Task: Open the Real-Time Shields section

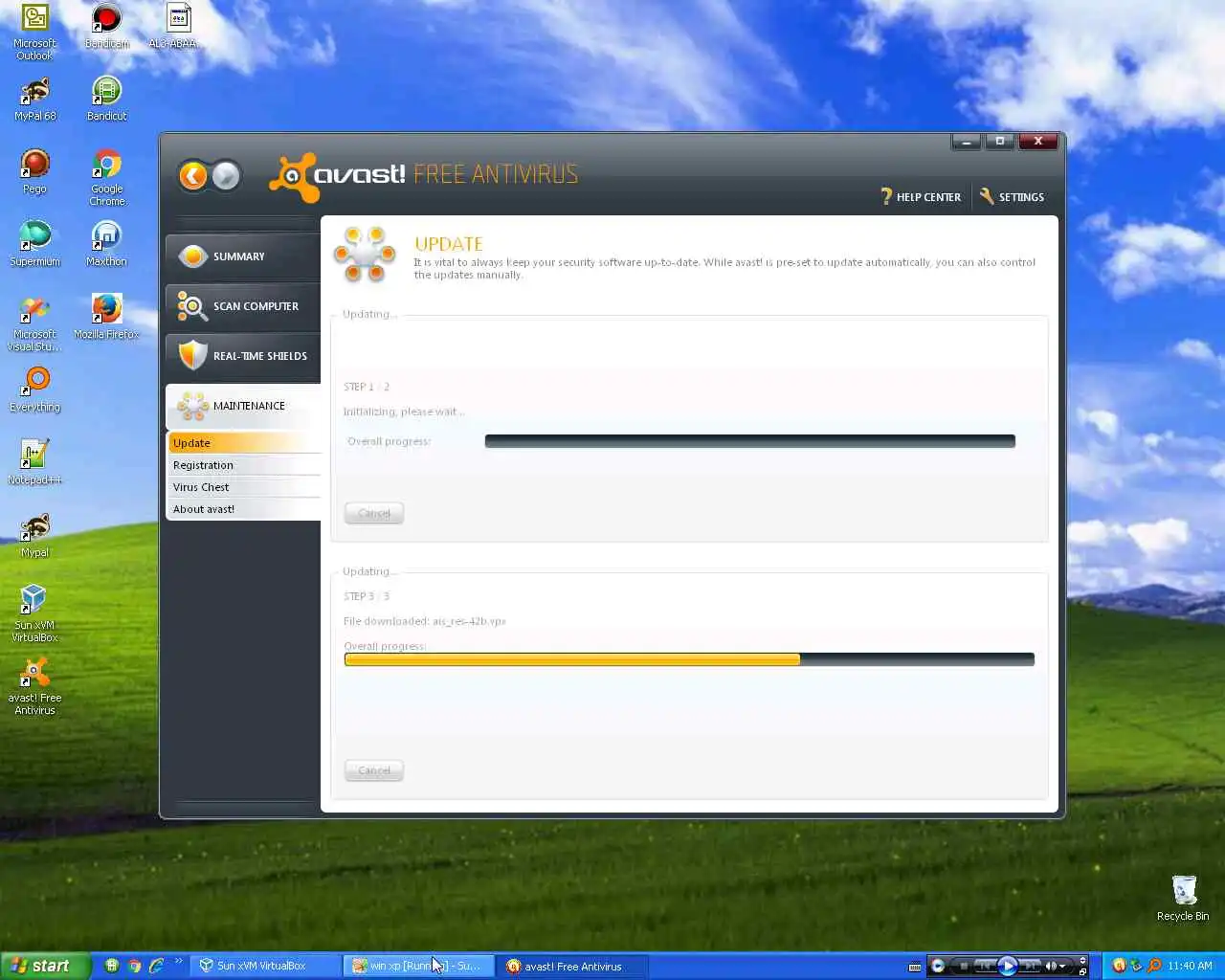Action: 242,356
